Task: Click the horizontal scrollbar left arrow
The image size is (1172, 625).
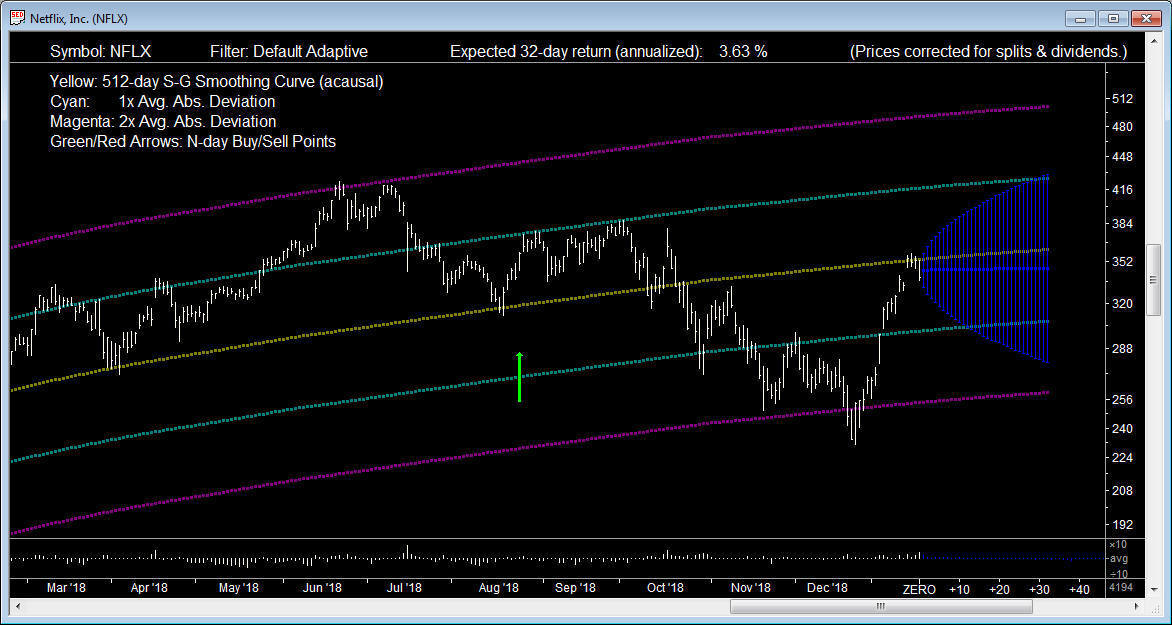Action: (x=16, y=606)
